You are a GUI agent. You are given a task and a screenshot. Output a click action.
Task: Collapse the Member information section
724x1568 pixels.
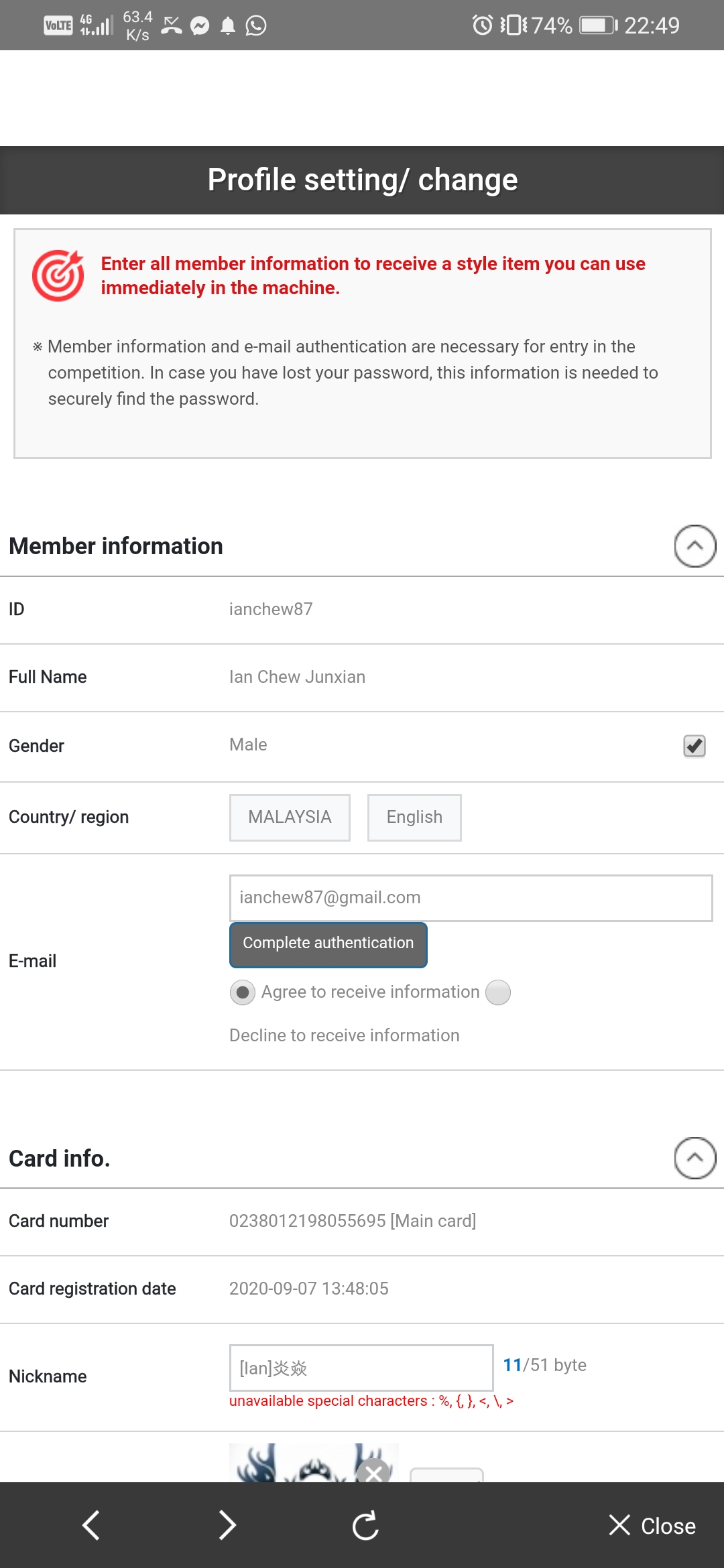695,546
